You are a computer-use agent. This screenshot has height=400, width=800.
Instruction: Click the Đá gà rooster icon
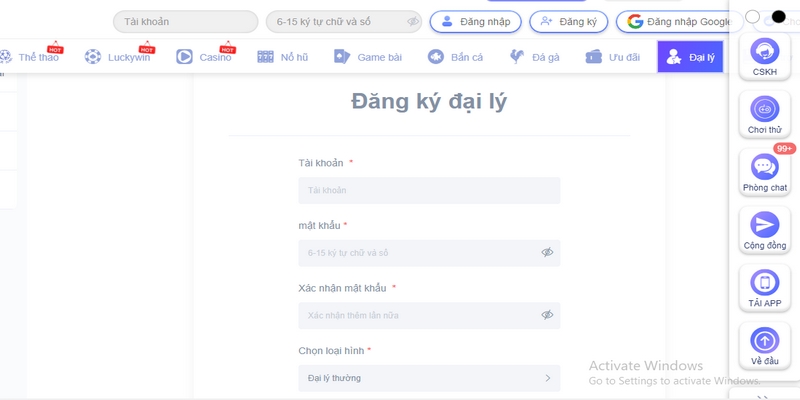coord(517,57)
